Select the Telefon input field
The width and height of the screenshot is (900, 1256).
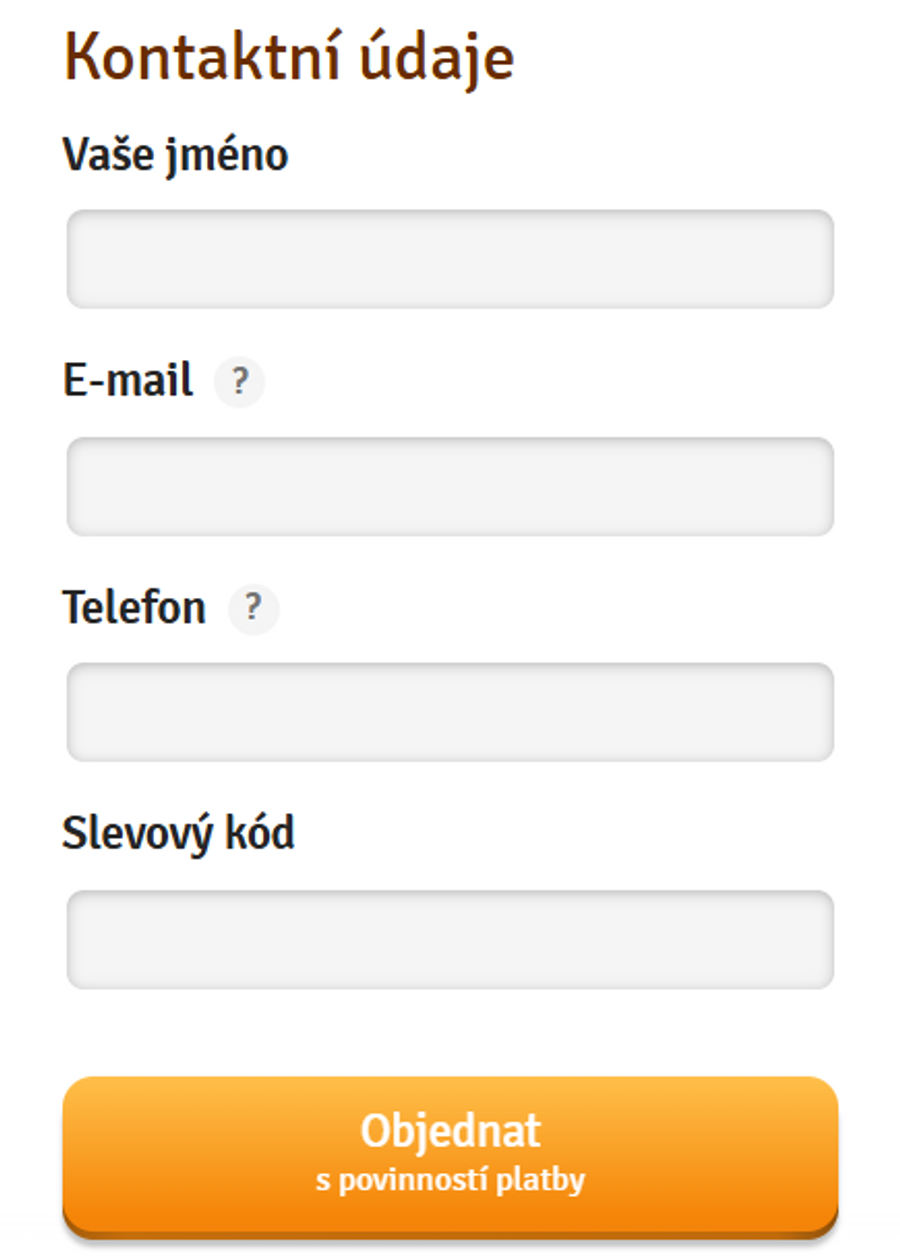(450, 712)
